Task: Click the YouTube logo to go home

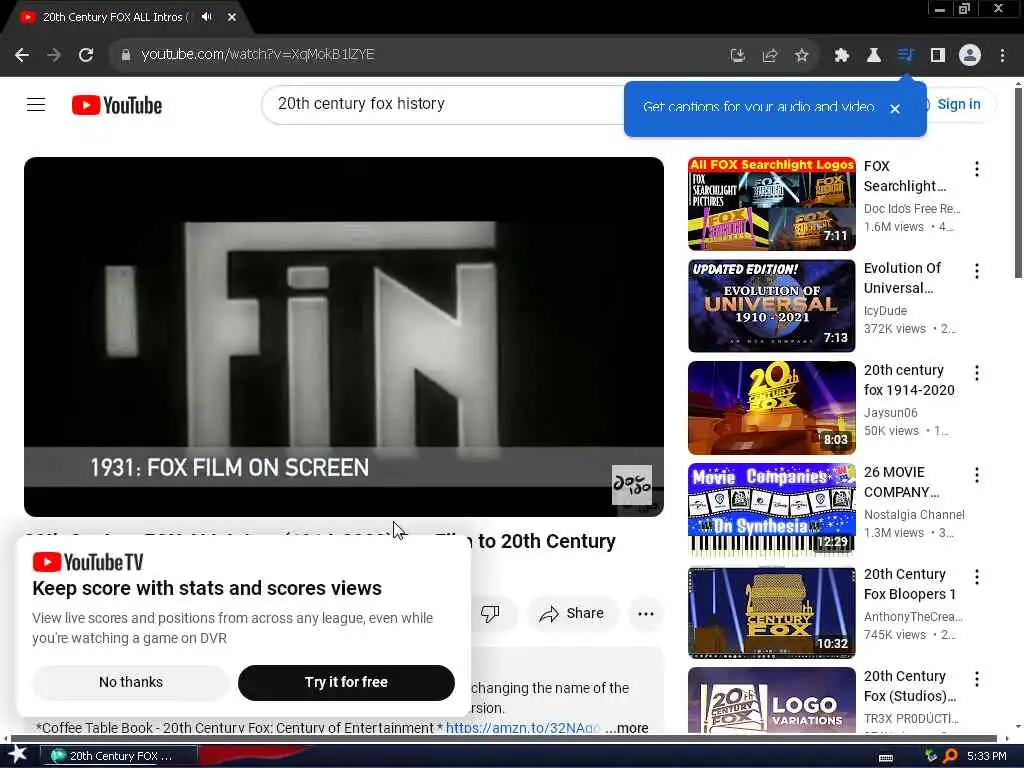Action: point(117,105)
